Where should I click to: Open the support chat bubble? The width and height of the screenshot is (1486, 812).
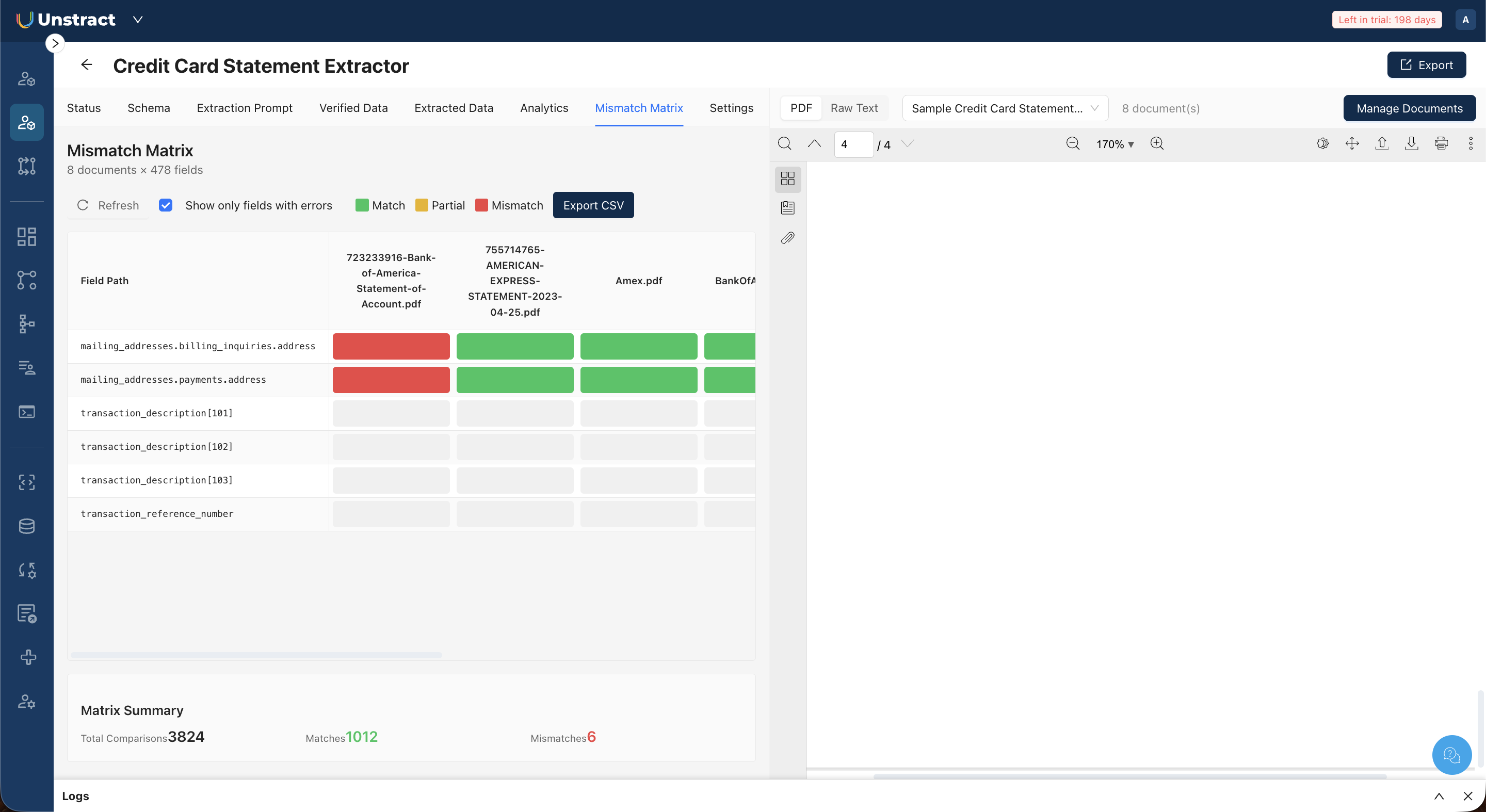point(1451,754)
